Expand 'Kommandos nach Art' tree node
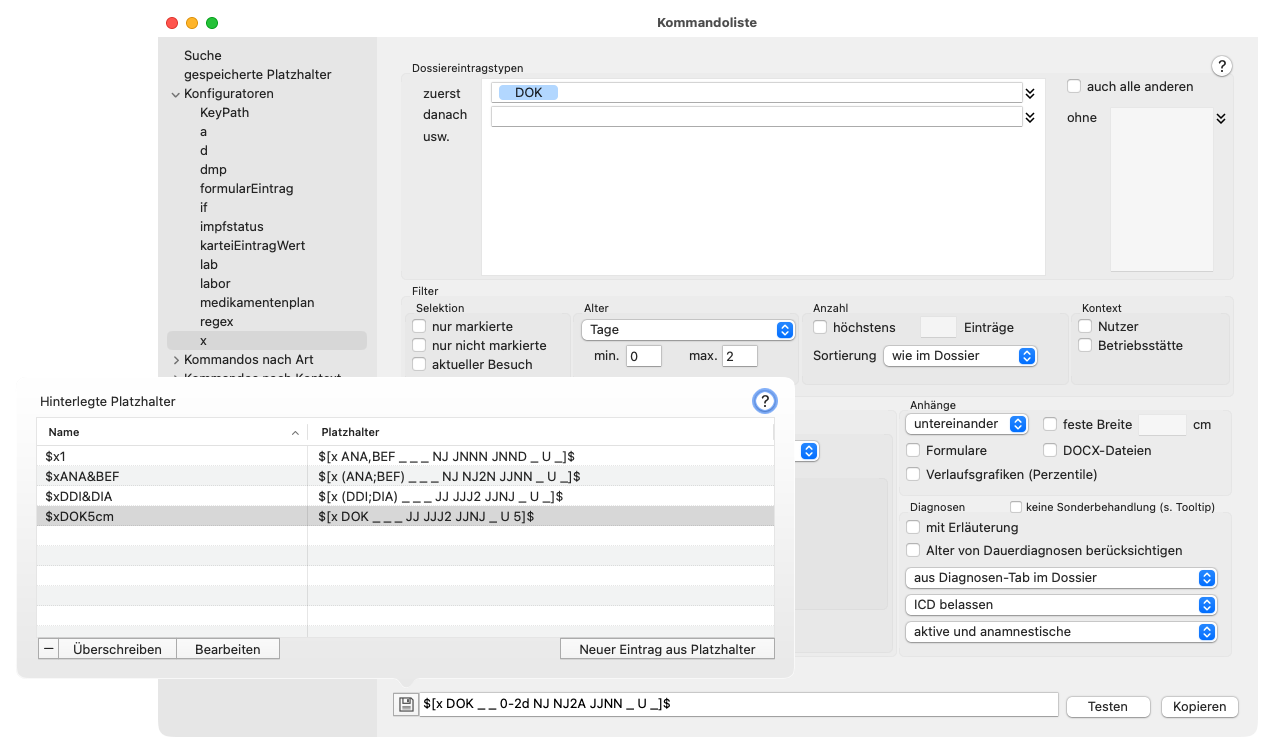Screen dimensions: 1262x741 tap(176, 360)
